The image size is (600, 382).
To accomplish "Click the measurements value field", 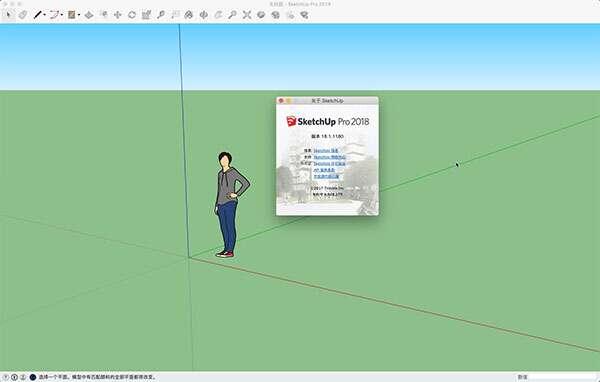I will pyautogui.click(x=563, y=377).
